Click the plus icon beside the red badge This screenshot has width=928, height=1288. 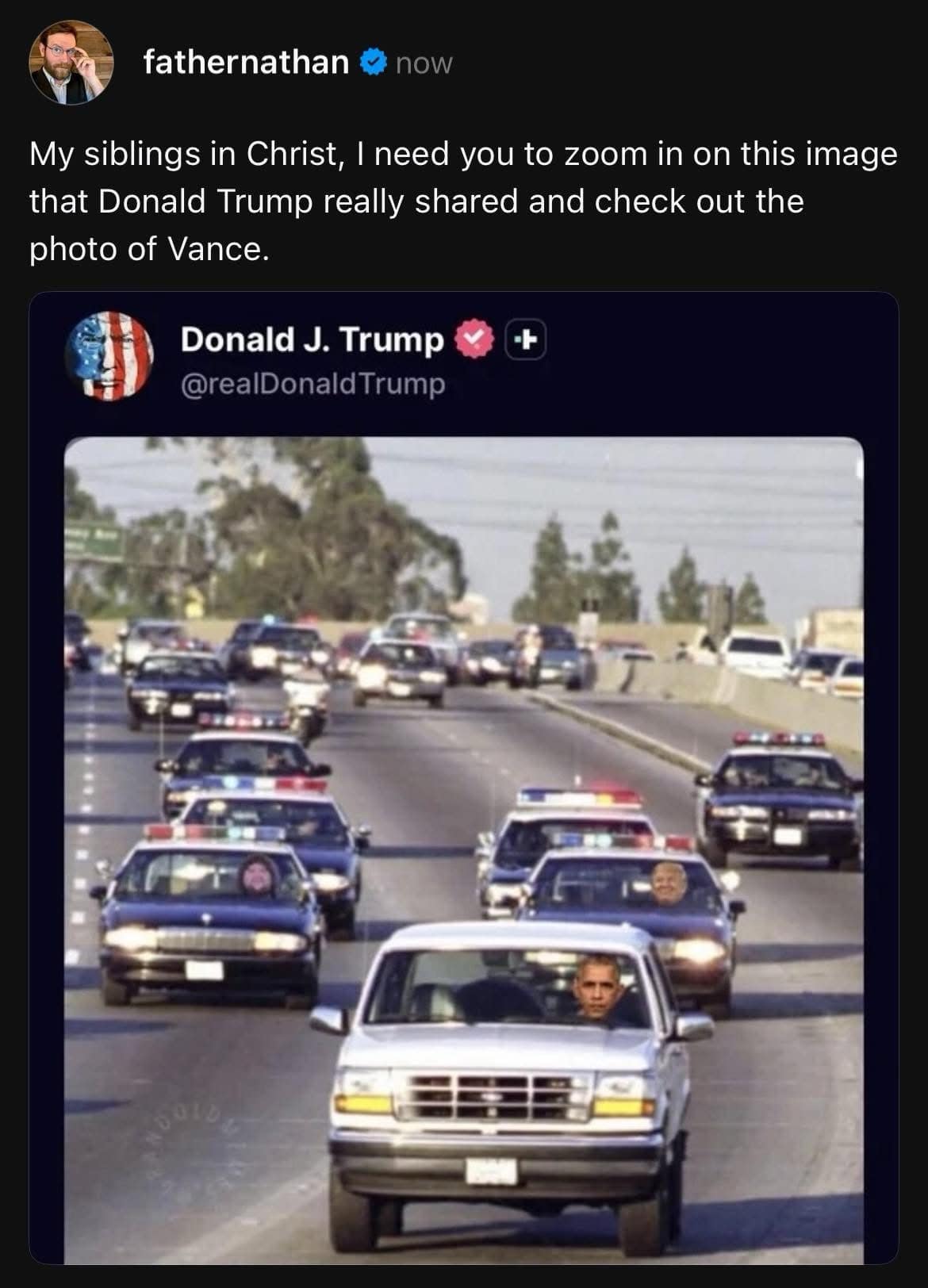point(526,341)
